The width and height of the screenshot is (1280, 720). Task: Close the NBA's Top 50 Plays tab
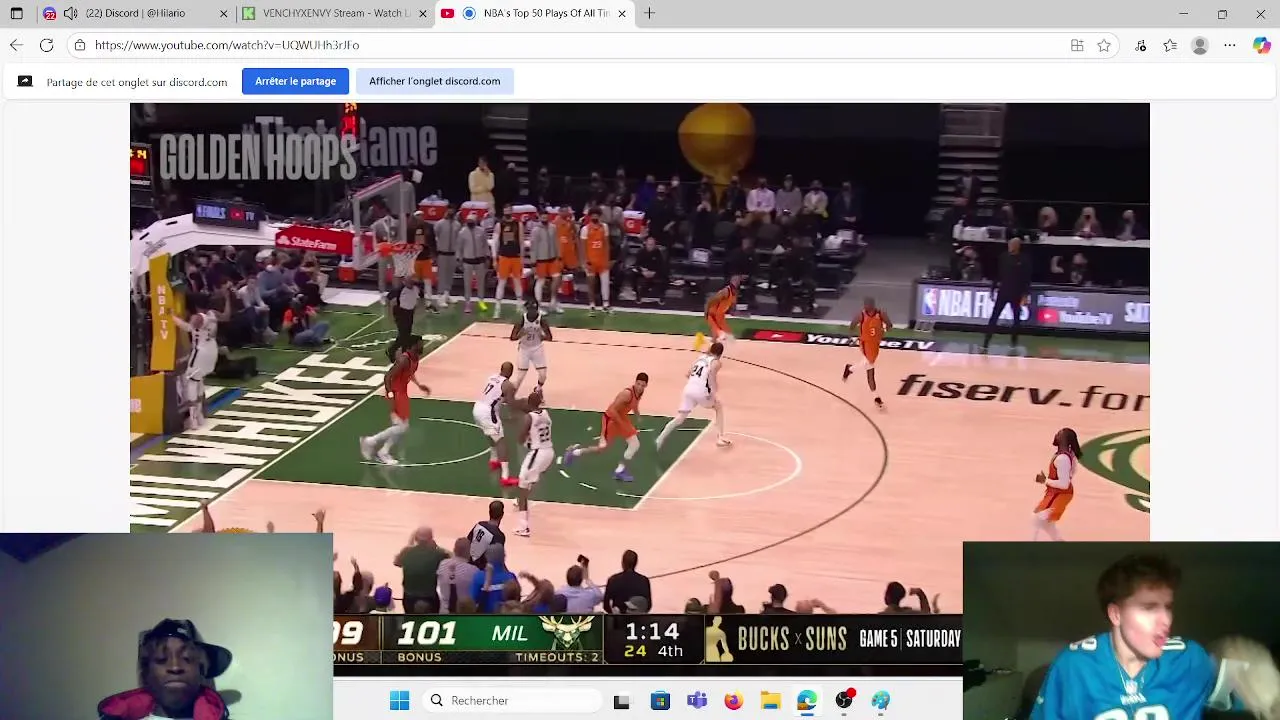click(622, 13)
